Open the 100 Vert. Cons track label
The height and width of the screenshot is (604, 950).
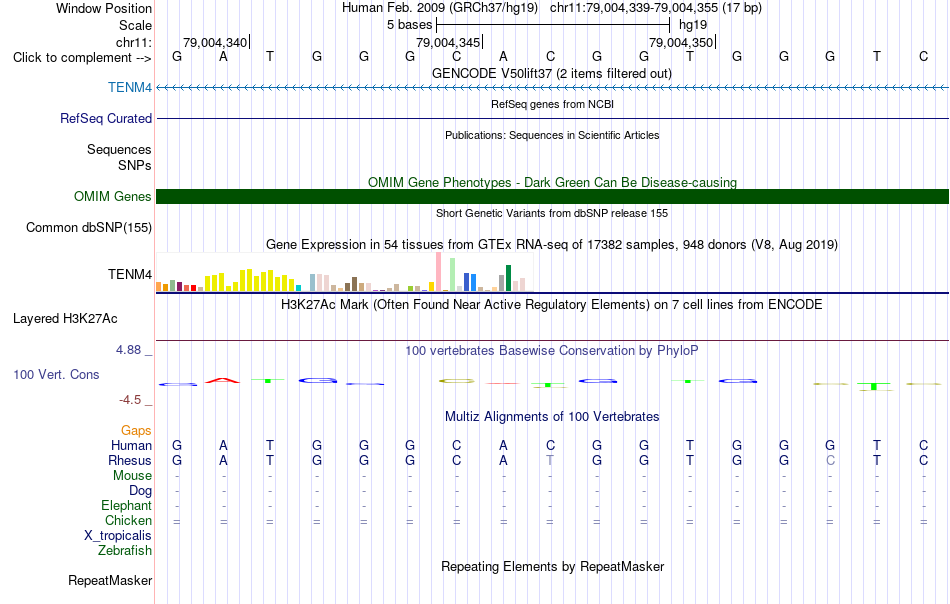[56, 374]
